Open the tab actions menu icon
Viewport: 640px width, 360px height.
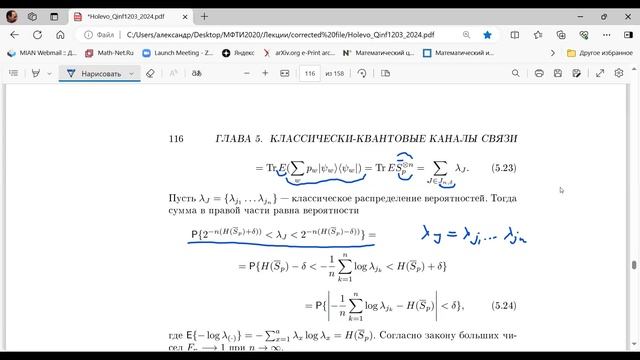coord(54,17)
